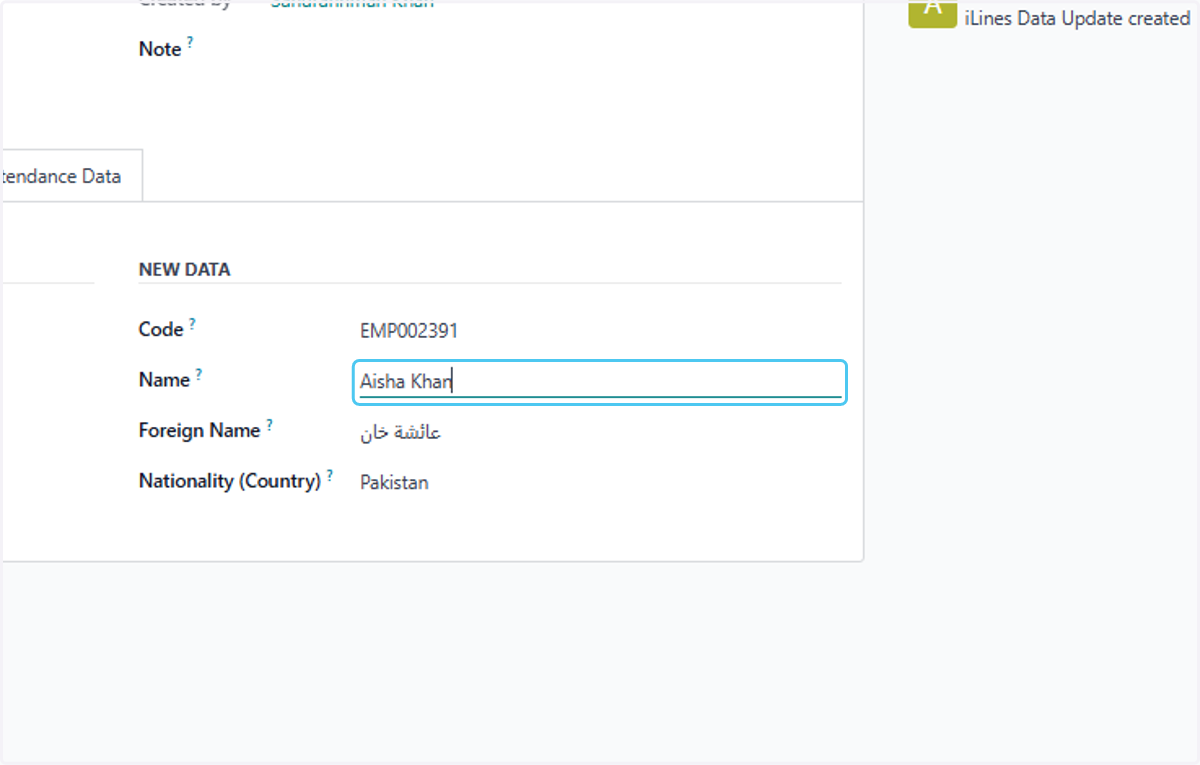The image size is (1200, 765).
Task: Click the help tooltip icon beside Name
Action: (x=198, y=374)
